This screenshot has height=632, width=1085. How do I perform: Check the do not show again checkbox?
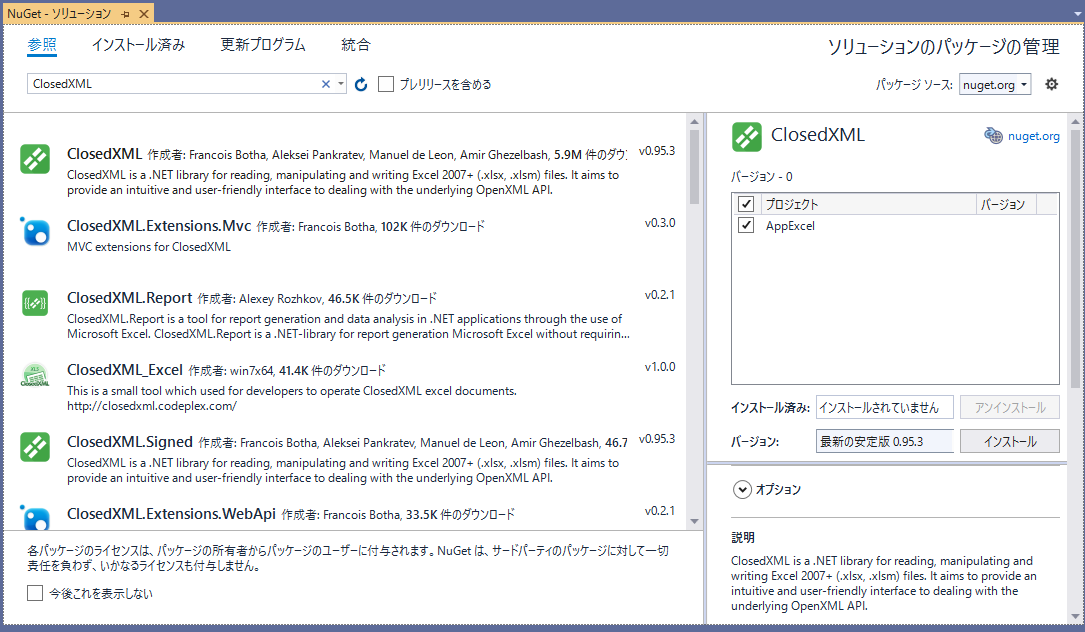(35, 593)
